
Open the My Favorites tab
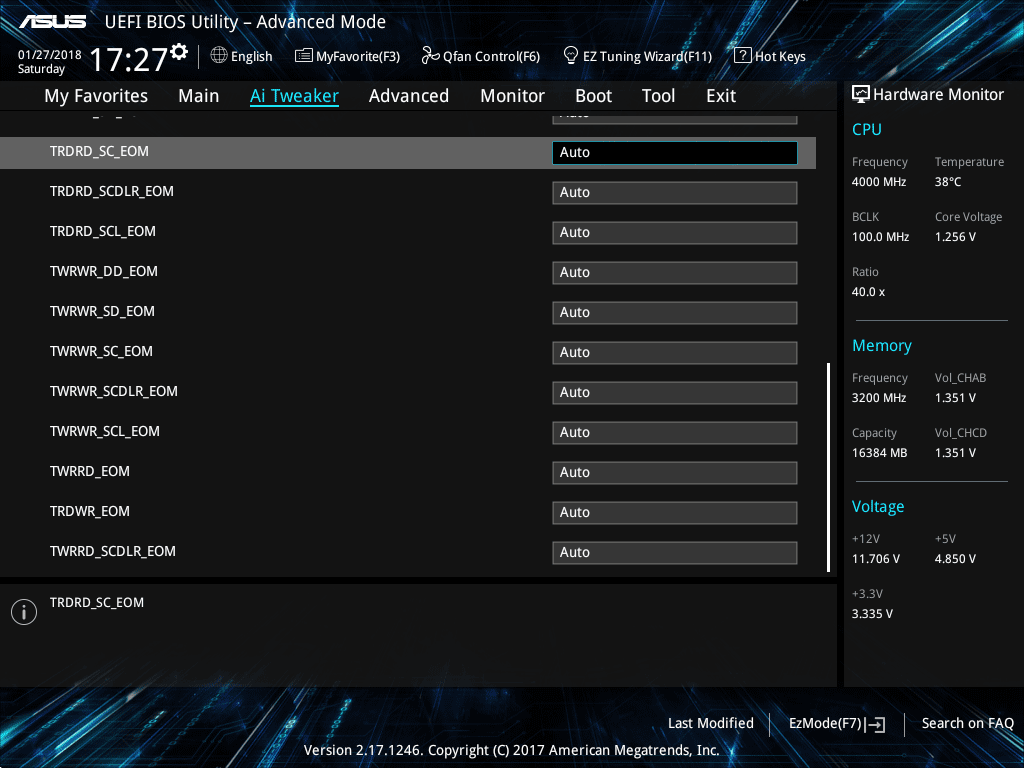[x=96, y=96]
